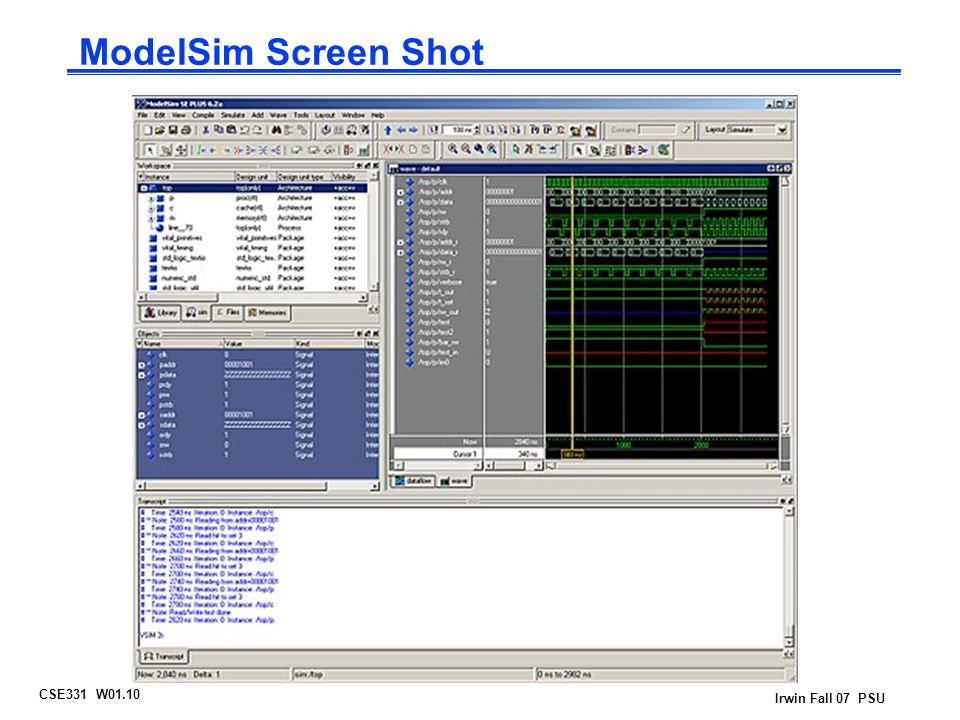Click the Workspace horizontal scrollbar
Screen dimensions: 960x720
click(253, 298)
